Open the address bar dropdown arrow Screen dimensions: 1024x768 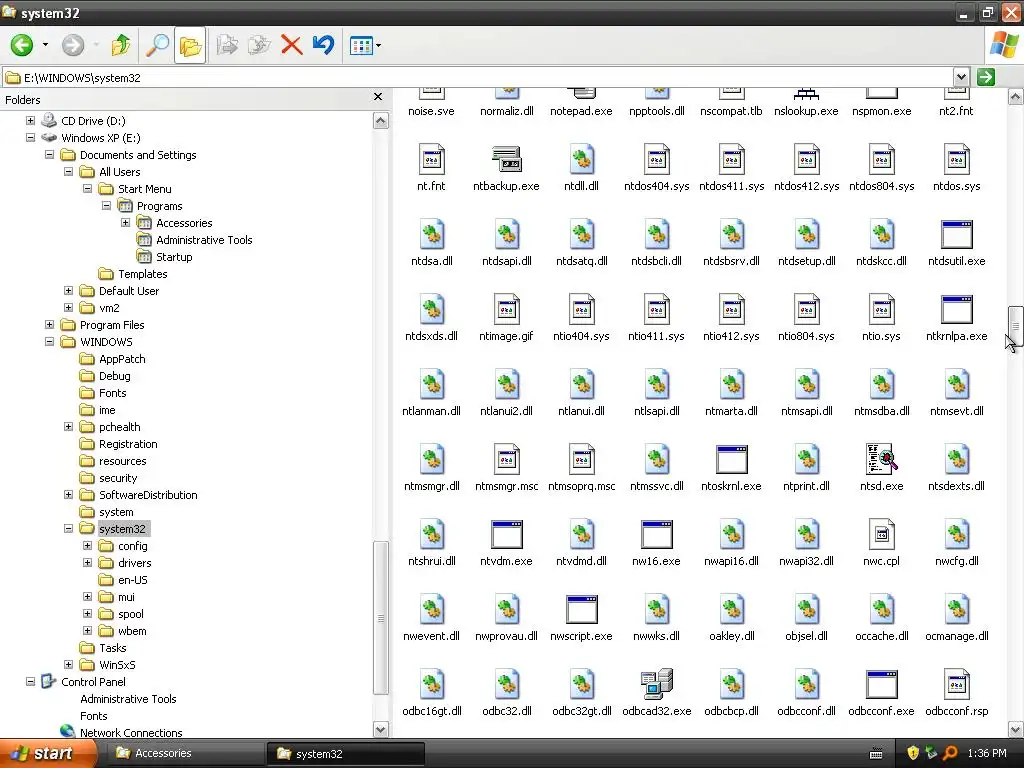point(961,77)
